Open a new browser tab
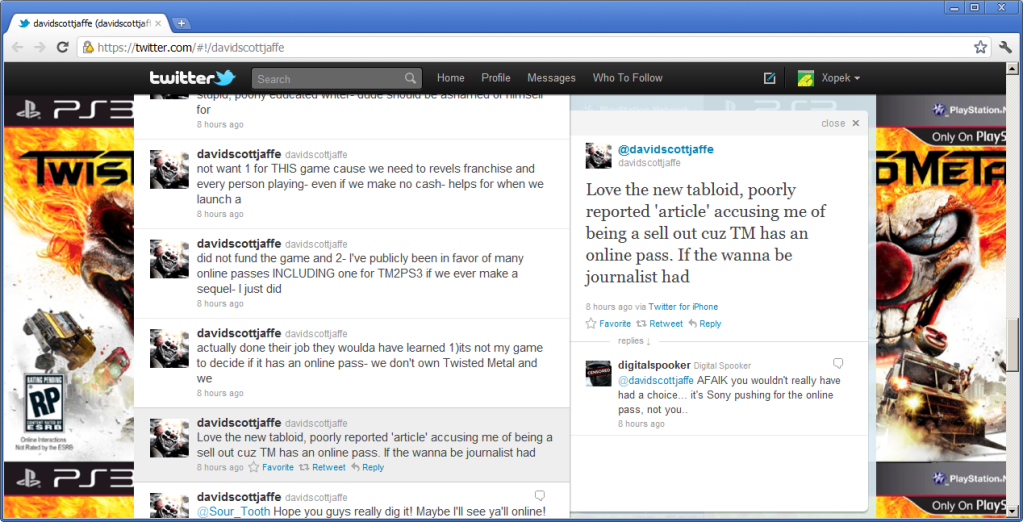 tap(181, 23)
